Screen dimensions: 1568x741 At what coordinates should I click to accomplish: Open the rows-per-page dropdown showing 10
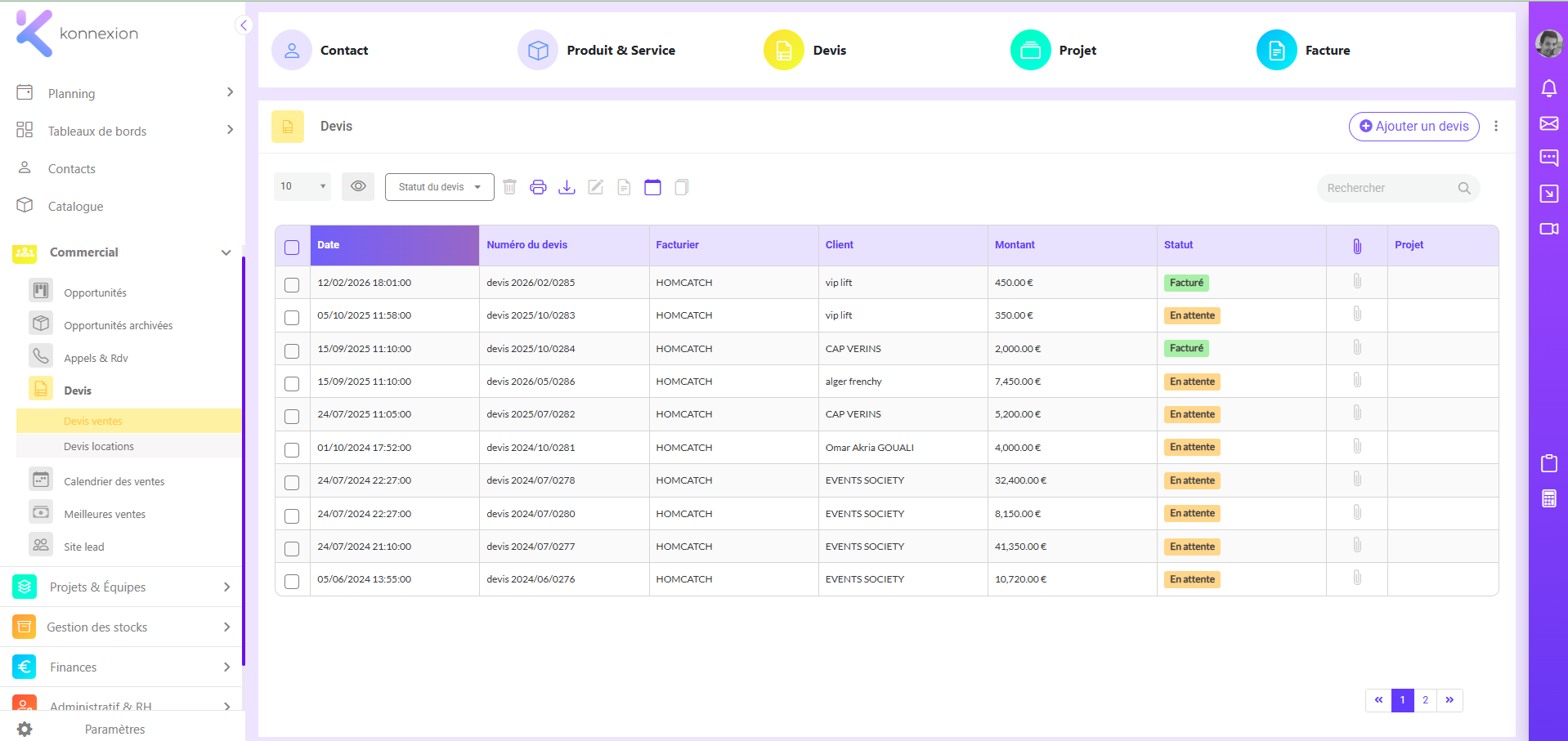click(x=302, y=186)
